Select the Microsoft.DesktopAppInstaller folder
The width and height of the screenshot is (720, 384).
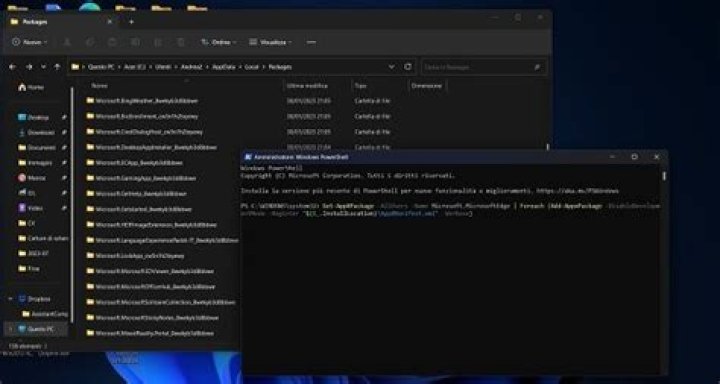click(152, 147)
